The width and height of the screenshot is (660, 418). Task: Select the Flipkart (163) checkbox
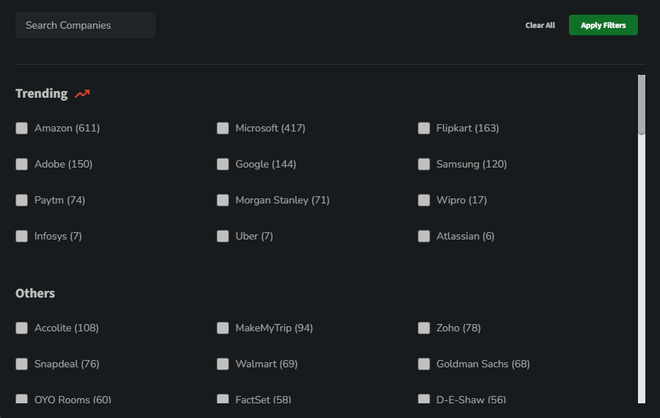(x=424, y=128)
